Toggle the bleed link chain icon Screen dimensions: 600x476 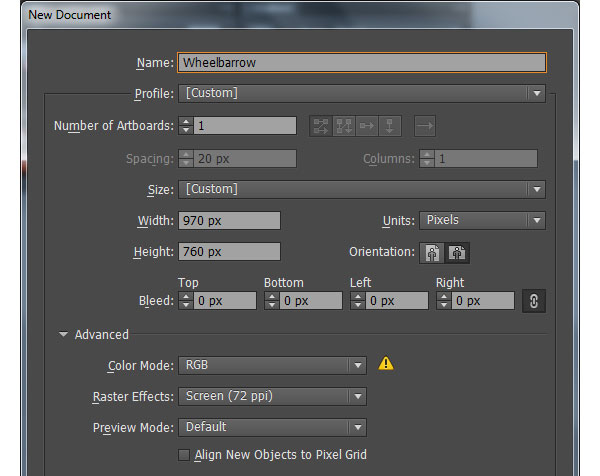click(x=534, y=301)
